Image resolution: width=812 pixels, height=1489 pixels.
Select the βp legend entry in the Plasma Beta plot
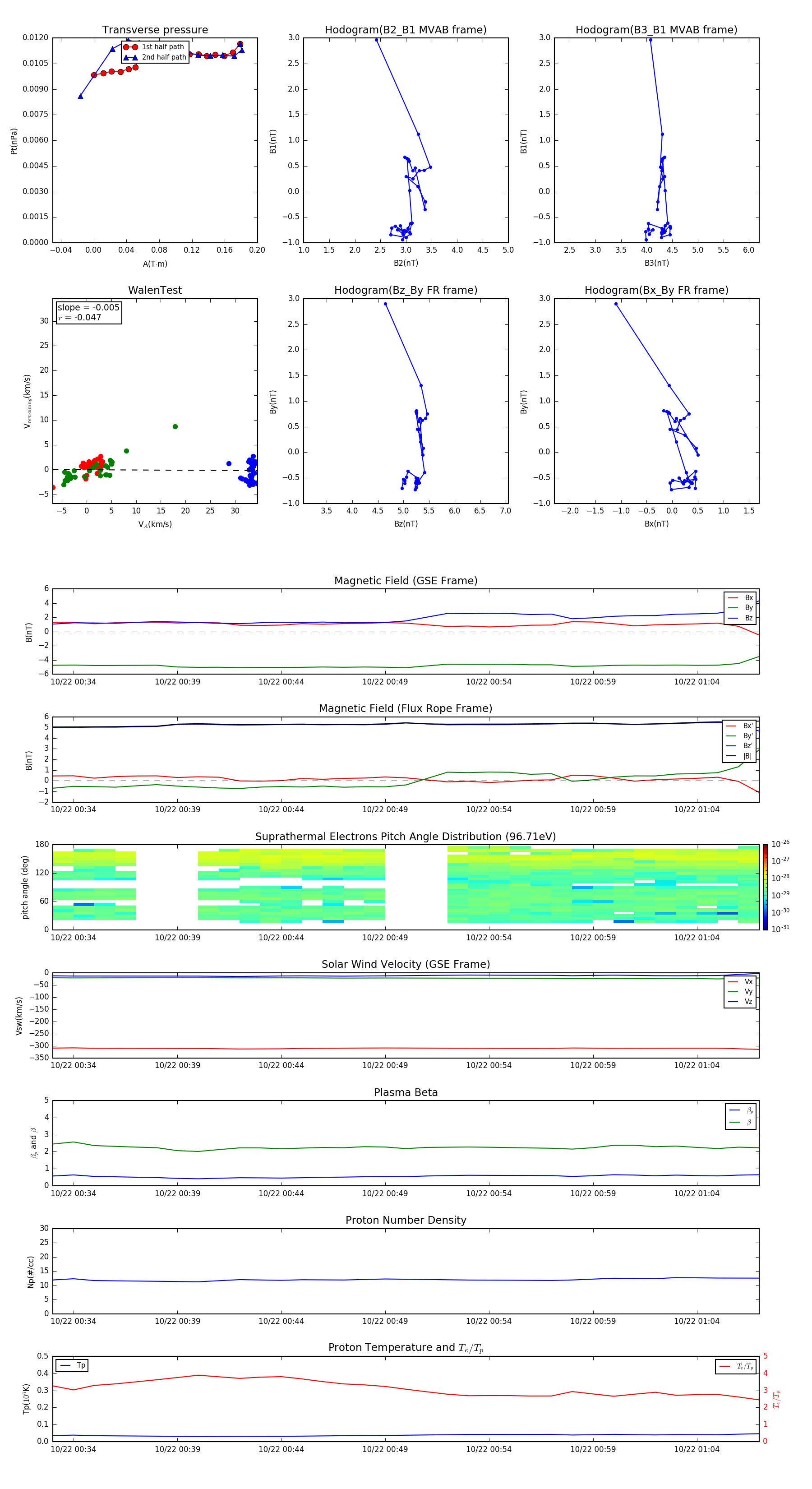pyautogui.click(x=741, y=1110)
